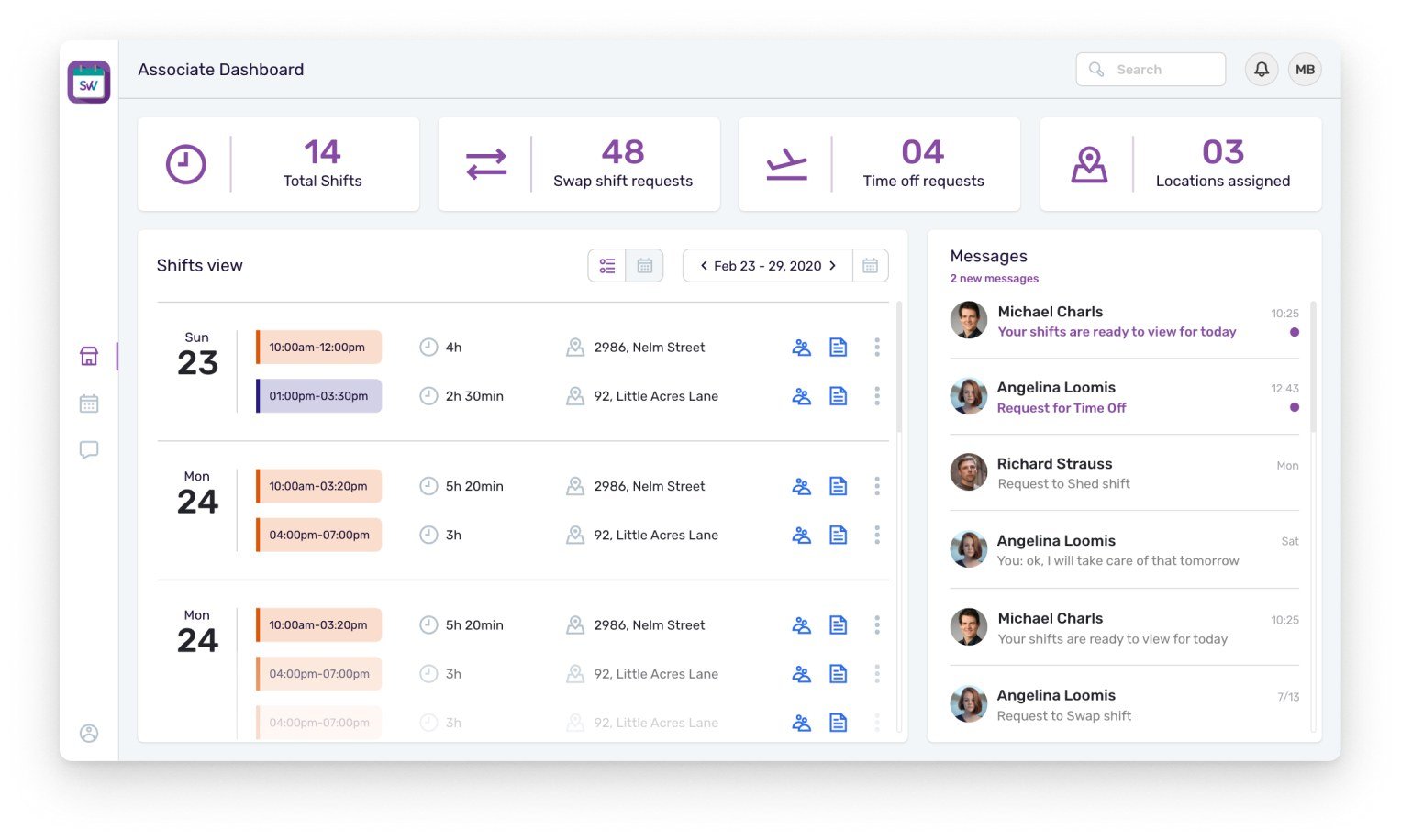Open the user profile sidebar icon
Viewport: 1401px width, 840px height.
click(x=89, y=734)
